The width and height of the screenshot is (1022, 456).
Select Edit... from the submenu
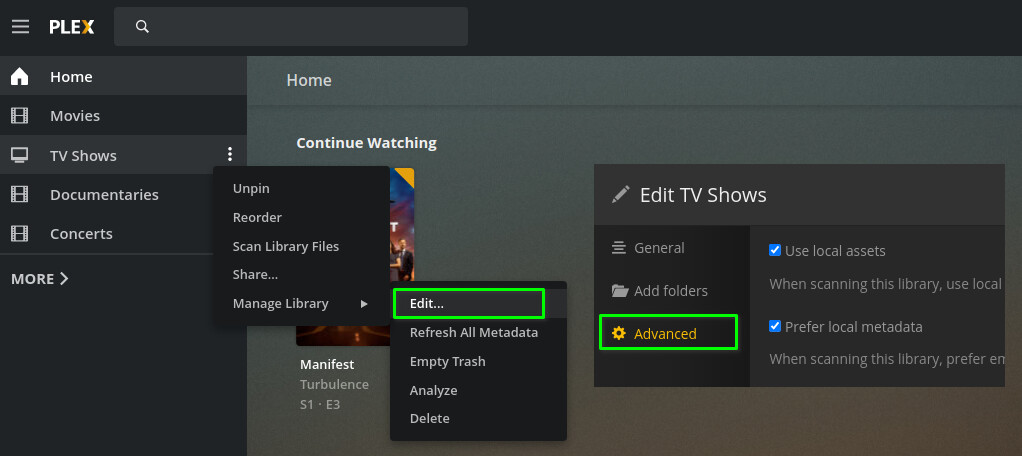[x=427, y=303]
